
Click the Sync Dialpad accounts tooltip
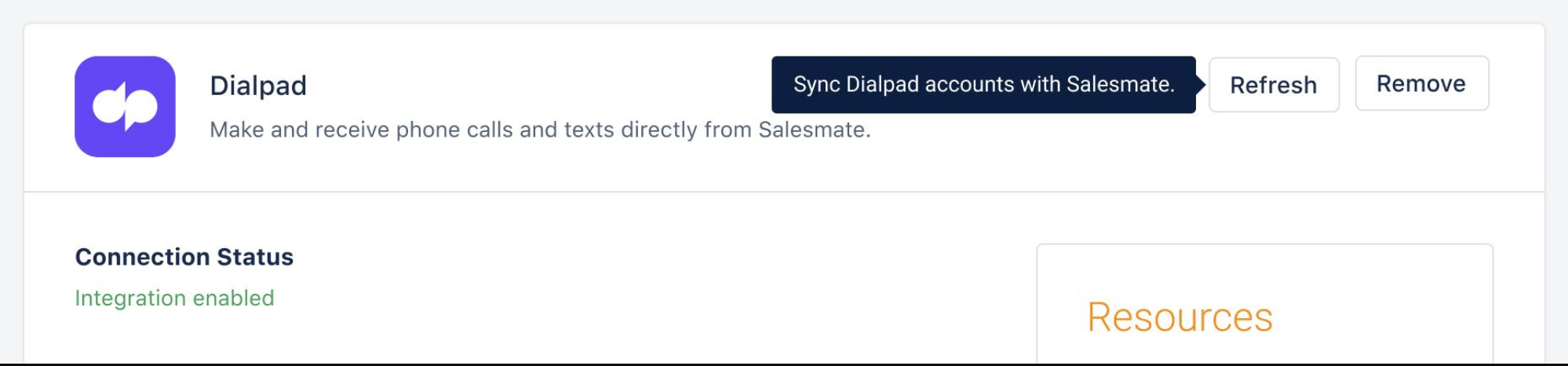click(983, 85)
